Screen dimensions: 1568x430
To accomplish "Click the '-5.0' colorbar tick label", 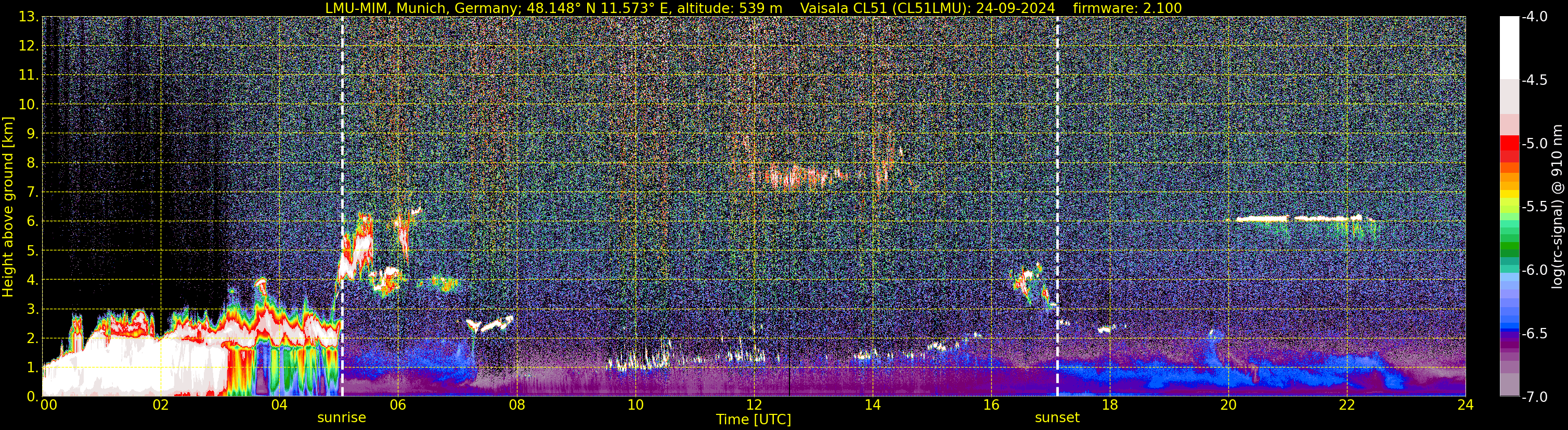I will 1535,144.
